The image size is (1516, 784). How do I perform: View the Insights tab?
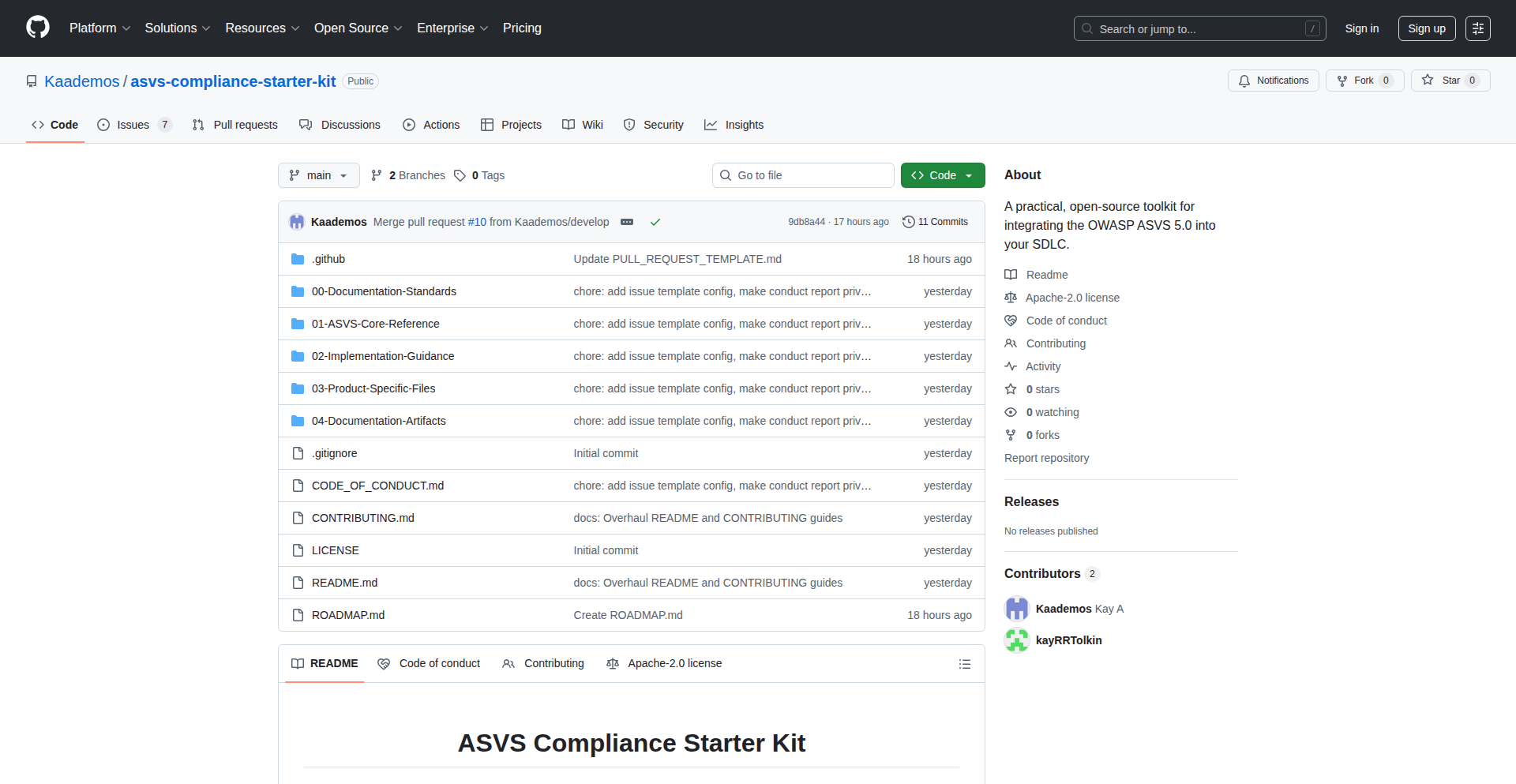coord(734,125)
